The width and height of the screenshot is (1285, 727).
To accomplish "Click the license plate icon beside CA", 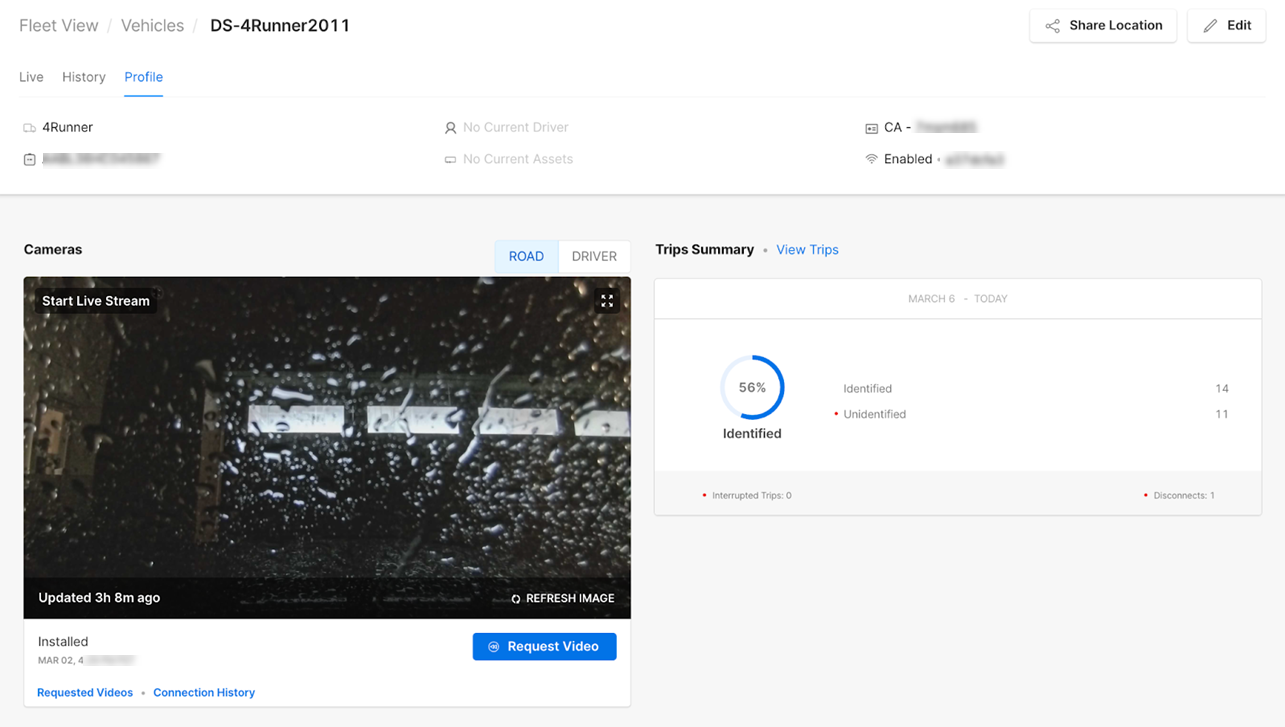I will (x=871, y=127).
